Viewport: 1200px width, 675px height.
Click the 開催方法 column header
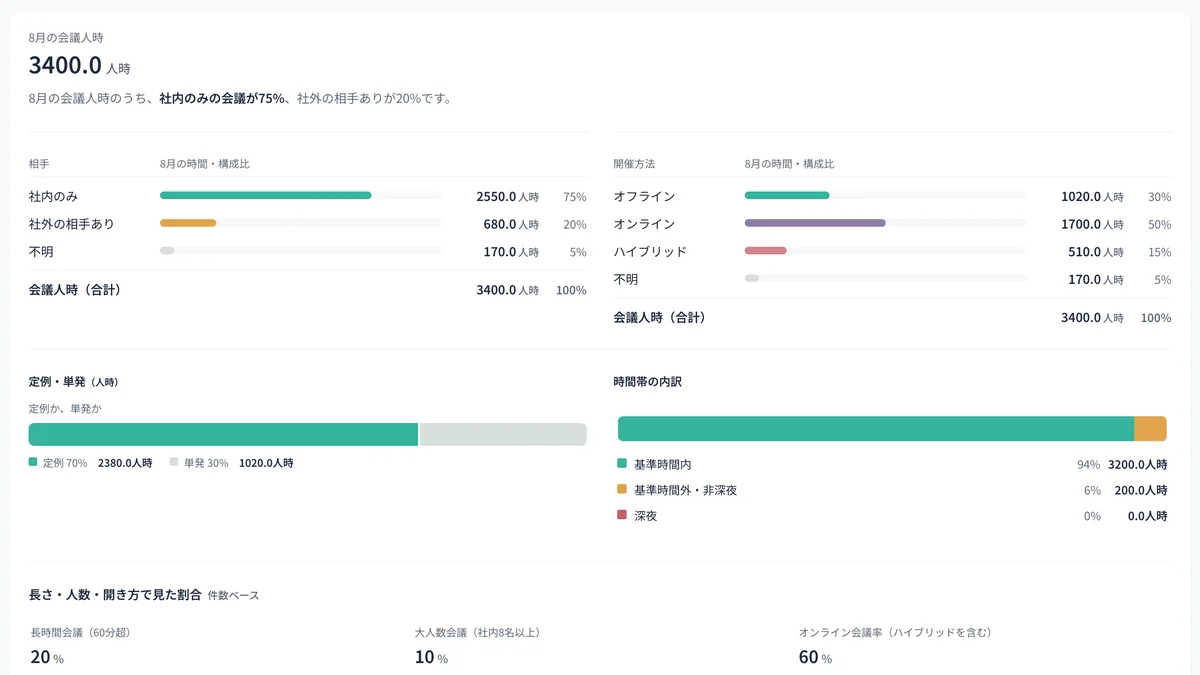coord(634,163)
